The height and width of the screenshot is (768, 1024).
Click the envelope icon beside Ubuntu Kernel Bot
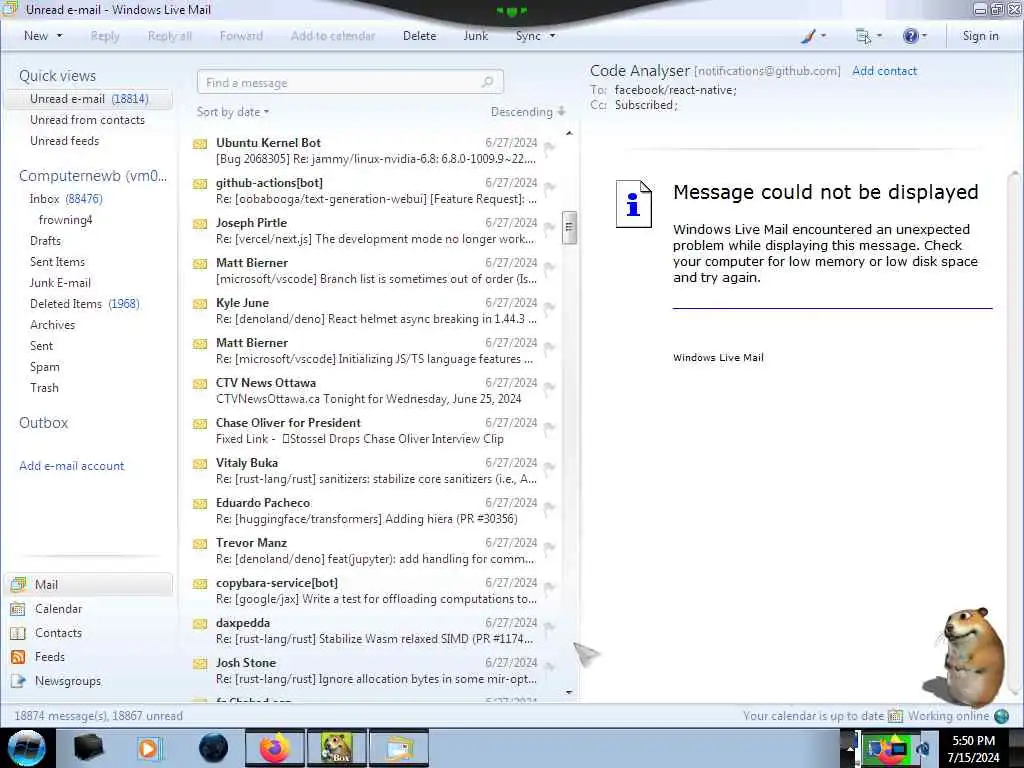pyautogui.click(x=200, y=144)
